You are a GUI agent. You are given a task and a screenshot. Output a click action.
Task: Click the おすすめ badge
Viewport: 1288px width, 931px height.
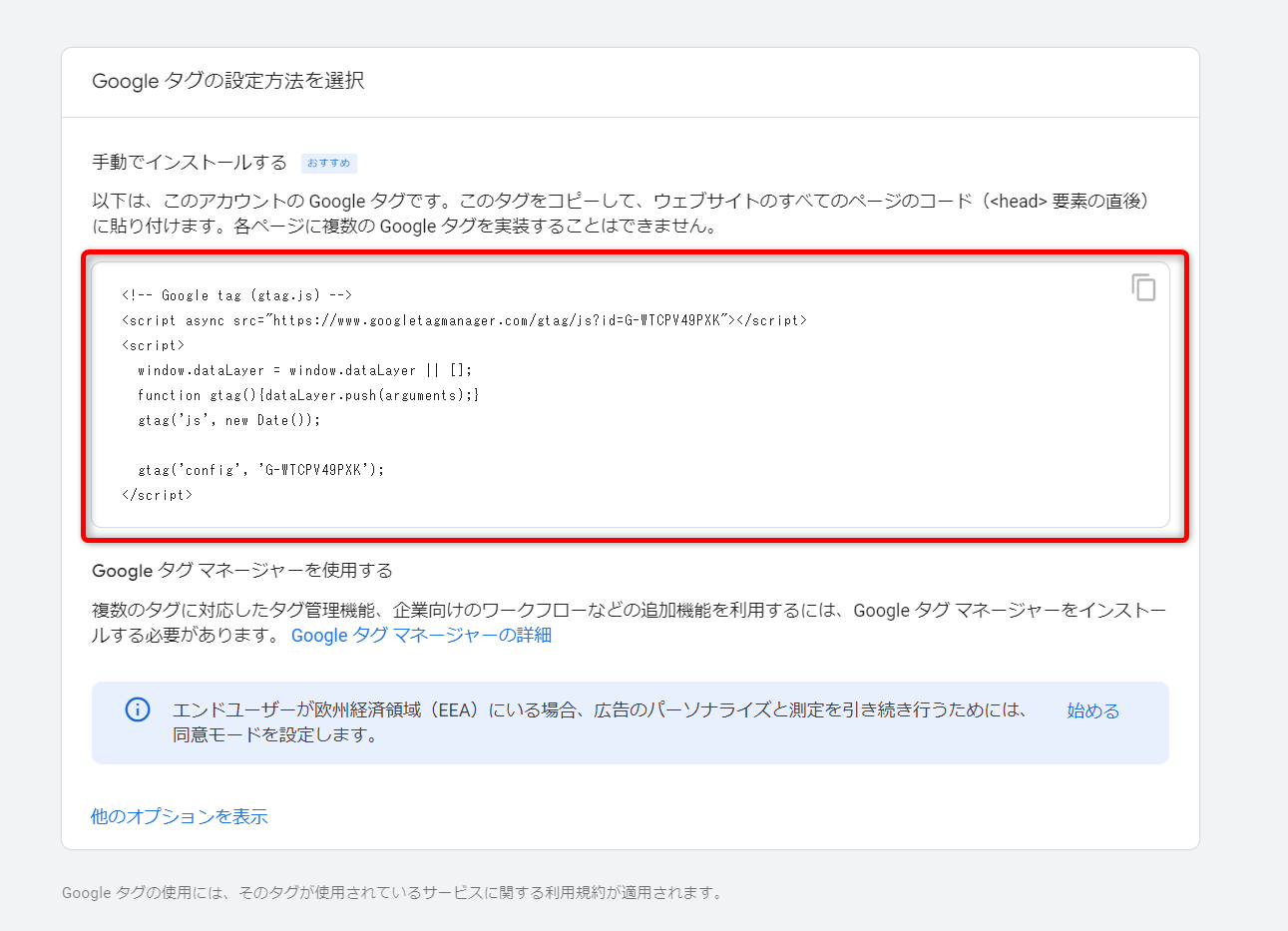[329, 163]
